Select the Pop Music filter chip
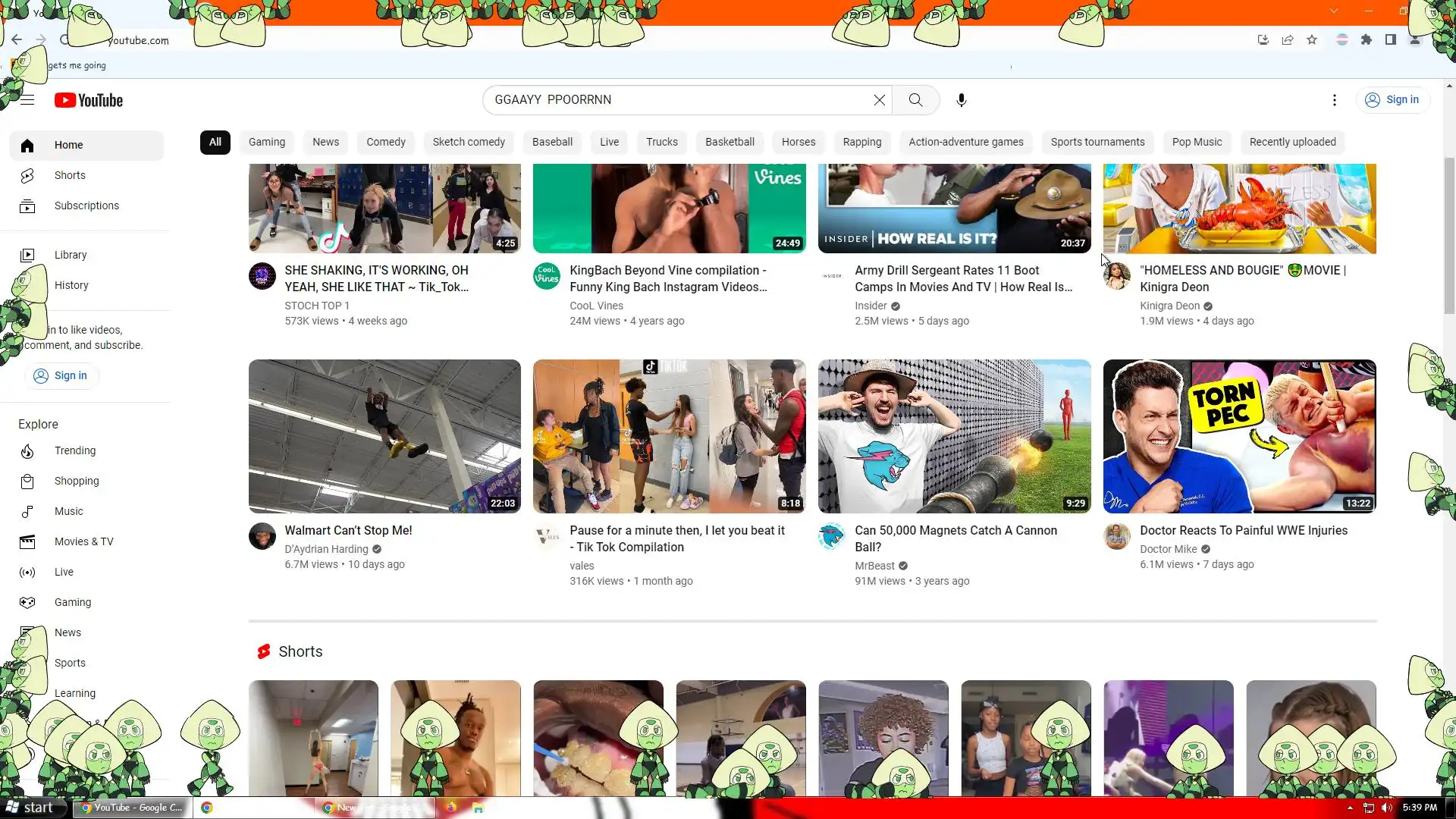Image resolution: width=1456 pixels, height=819 pixels. click(1197, 142)
